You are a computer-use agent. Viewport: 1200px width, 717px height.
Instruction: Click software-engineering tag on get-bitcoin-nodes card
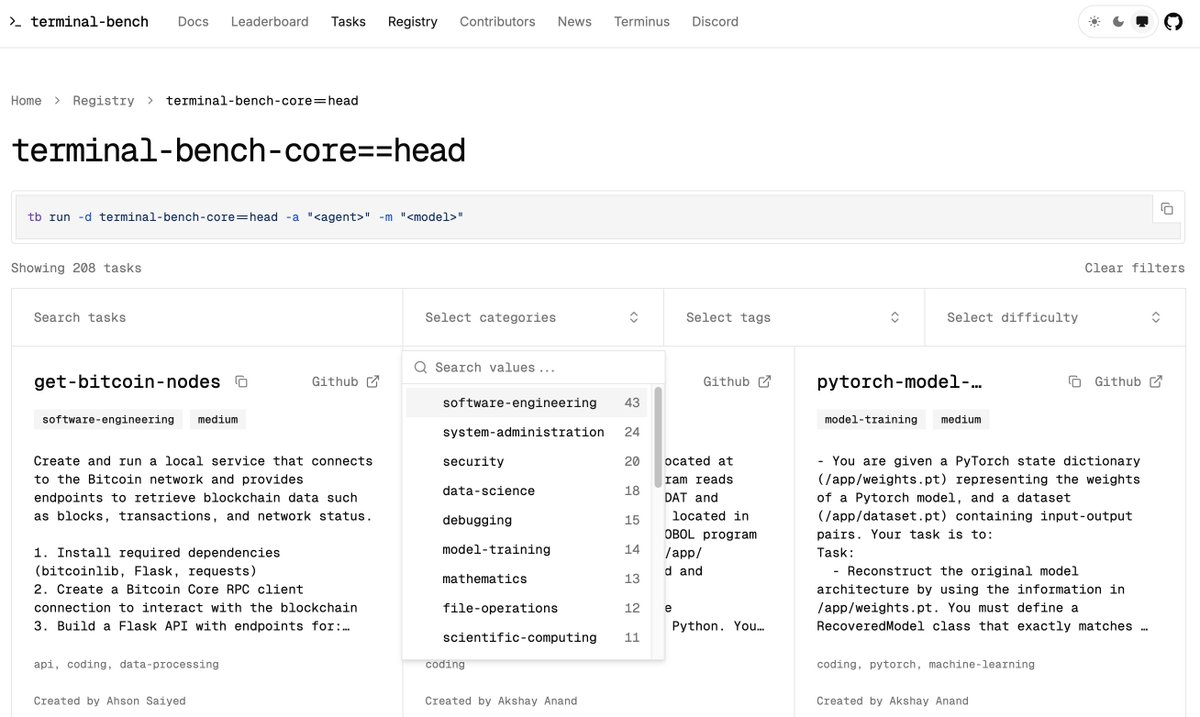point(108,420)
